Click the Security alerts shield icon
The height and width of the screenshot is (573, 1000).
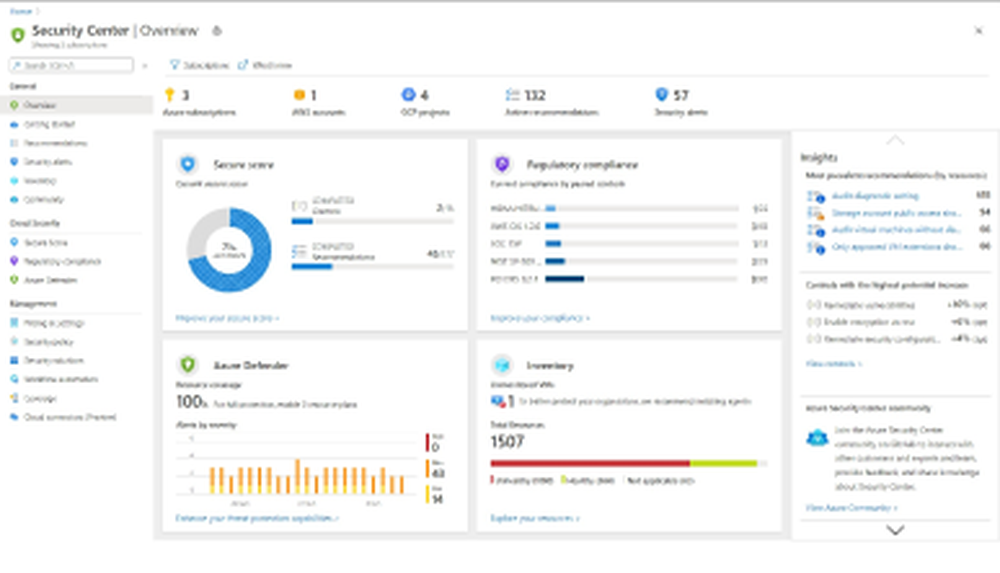coord(661,94)
